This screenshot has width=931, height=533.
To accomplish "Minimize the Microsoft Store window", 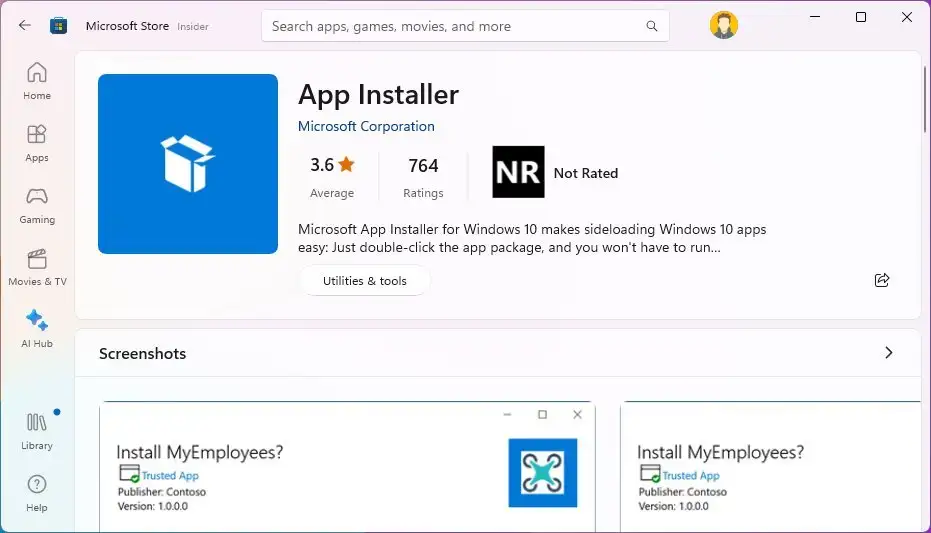I will [x=815, y=17].
